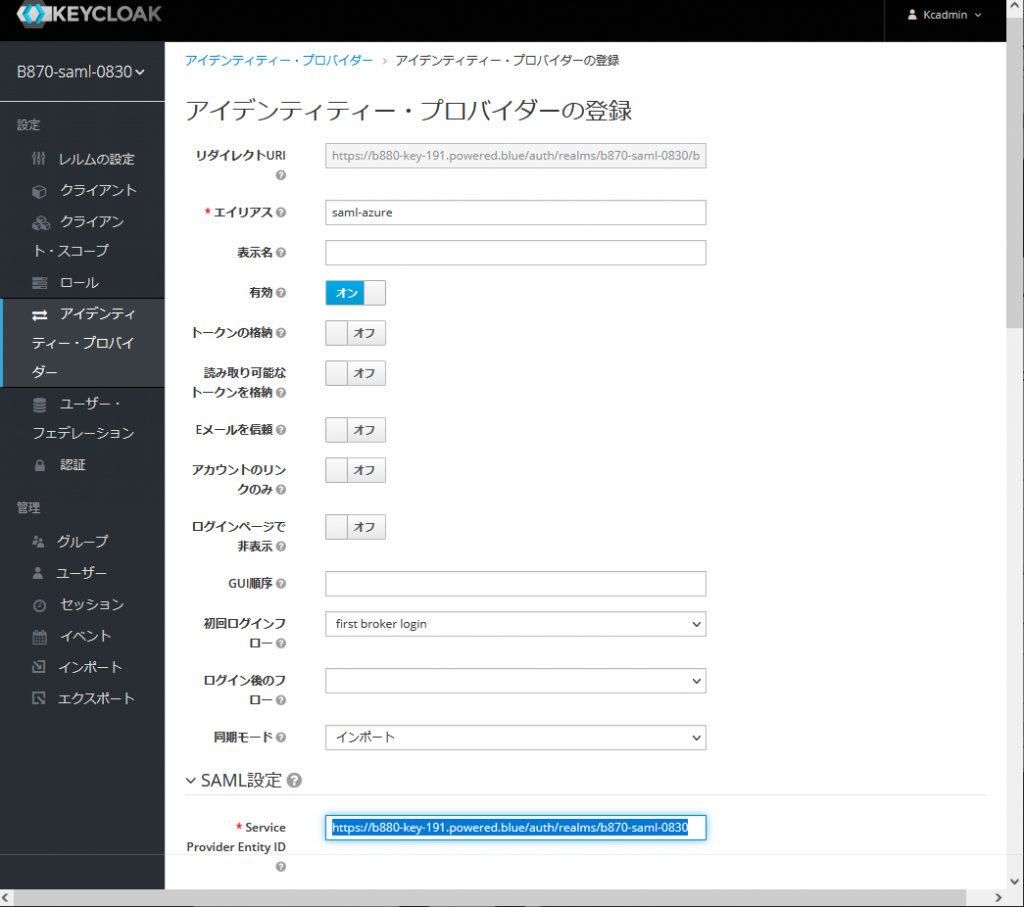Image resolution: width=1024 pixels, height=907 pixels.
Task: Collapse the SAML設定 section
Action: click(x=190, y=781)
